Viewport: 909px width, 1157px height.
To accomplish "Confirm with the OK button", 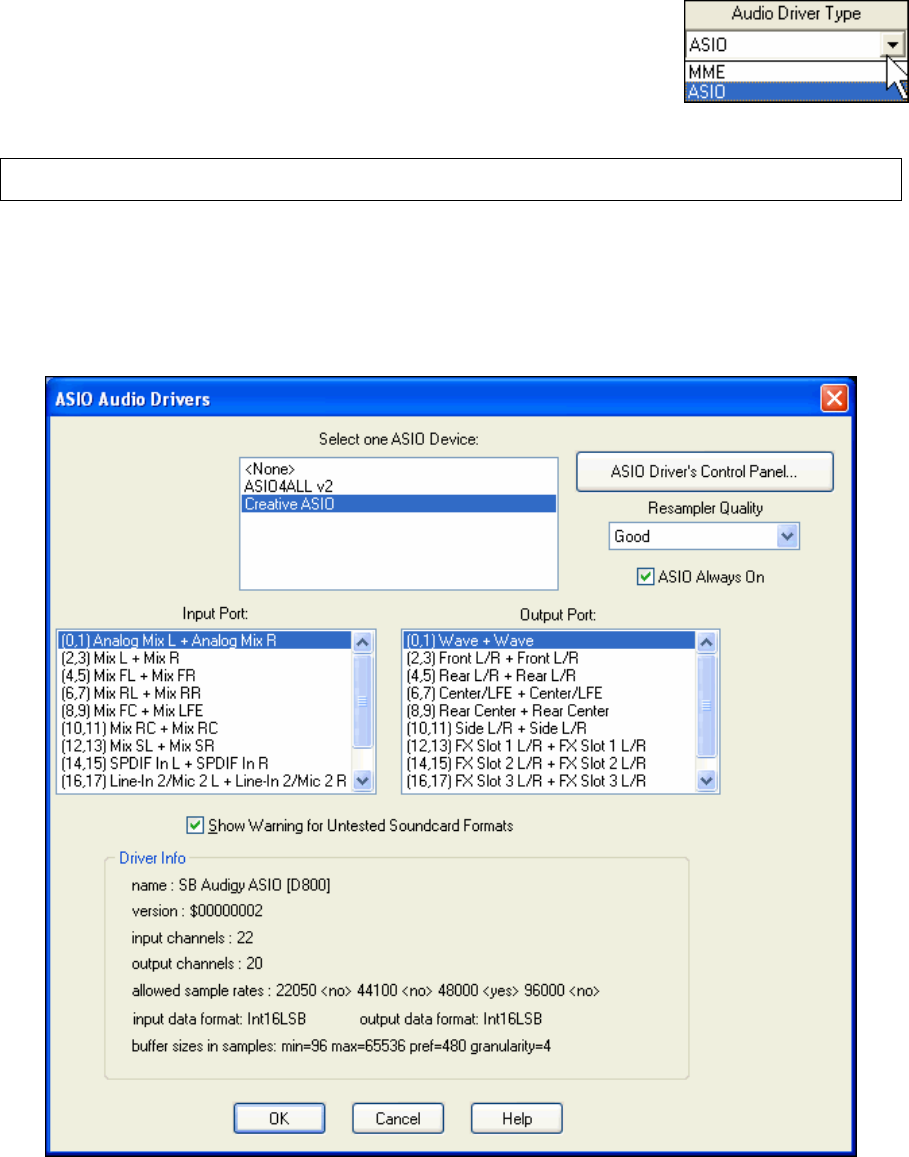I will [280, 1119].
